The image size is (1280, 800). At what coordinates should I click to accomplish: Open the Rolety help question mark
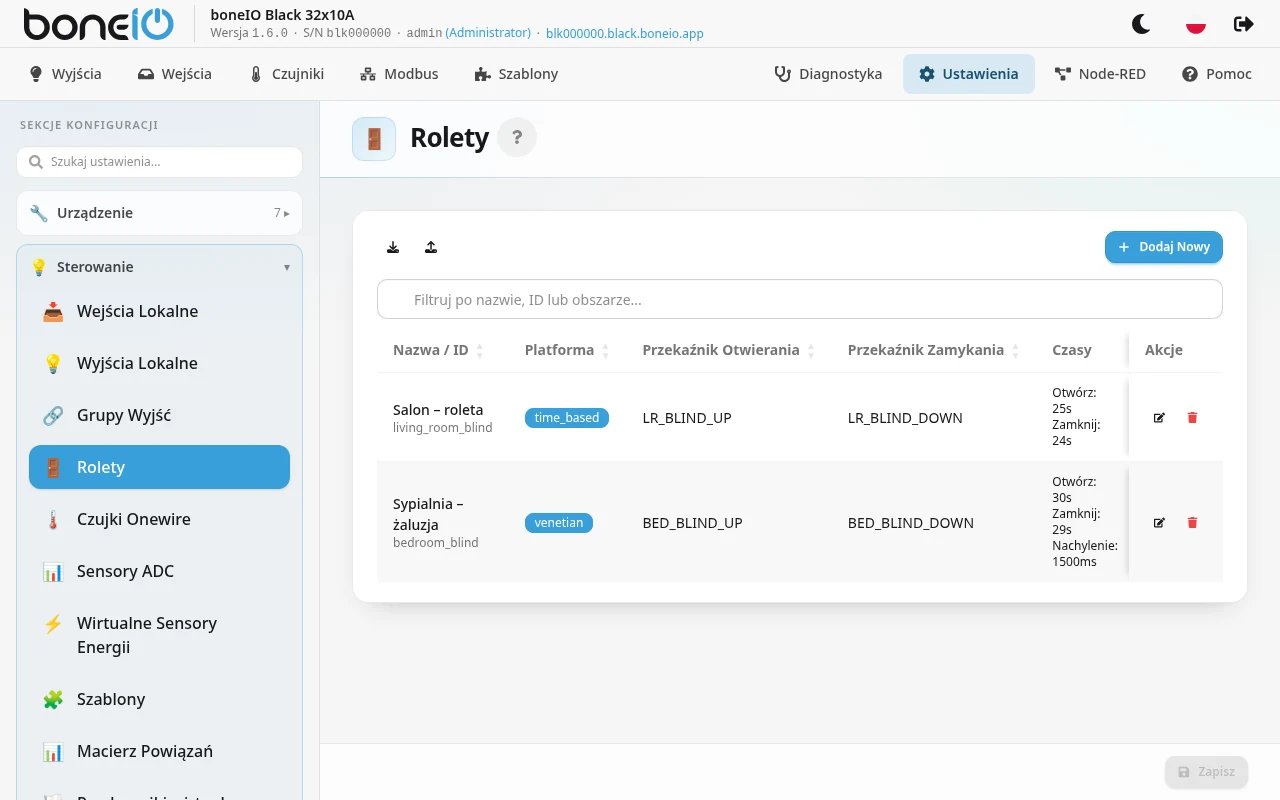pos(517,138)
